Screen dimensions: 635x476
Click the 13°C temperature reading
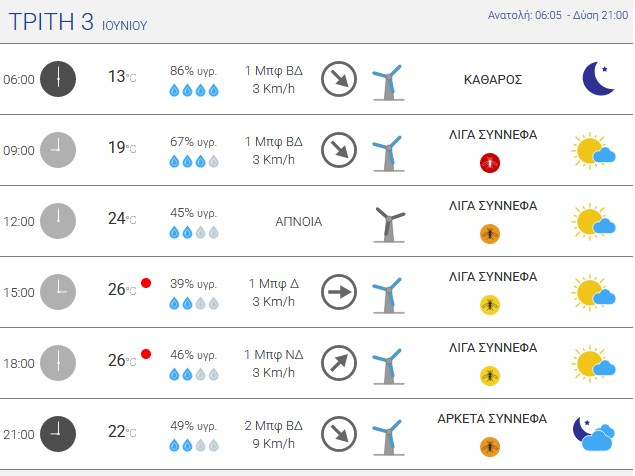(122, 77)
